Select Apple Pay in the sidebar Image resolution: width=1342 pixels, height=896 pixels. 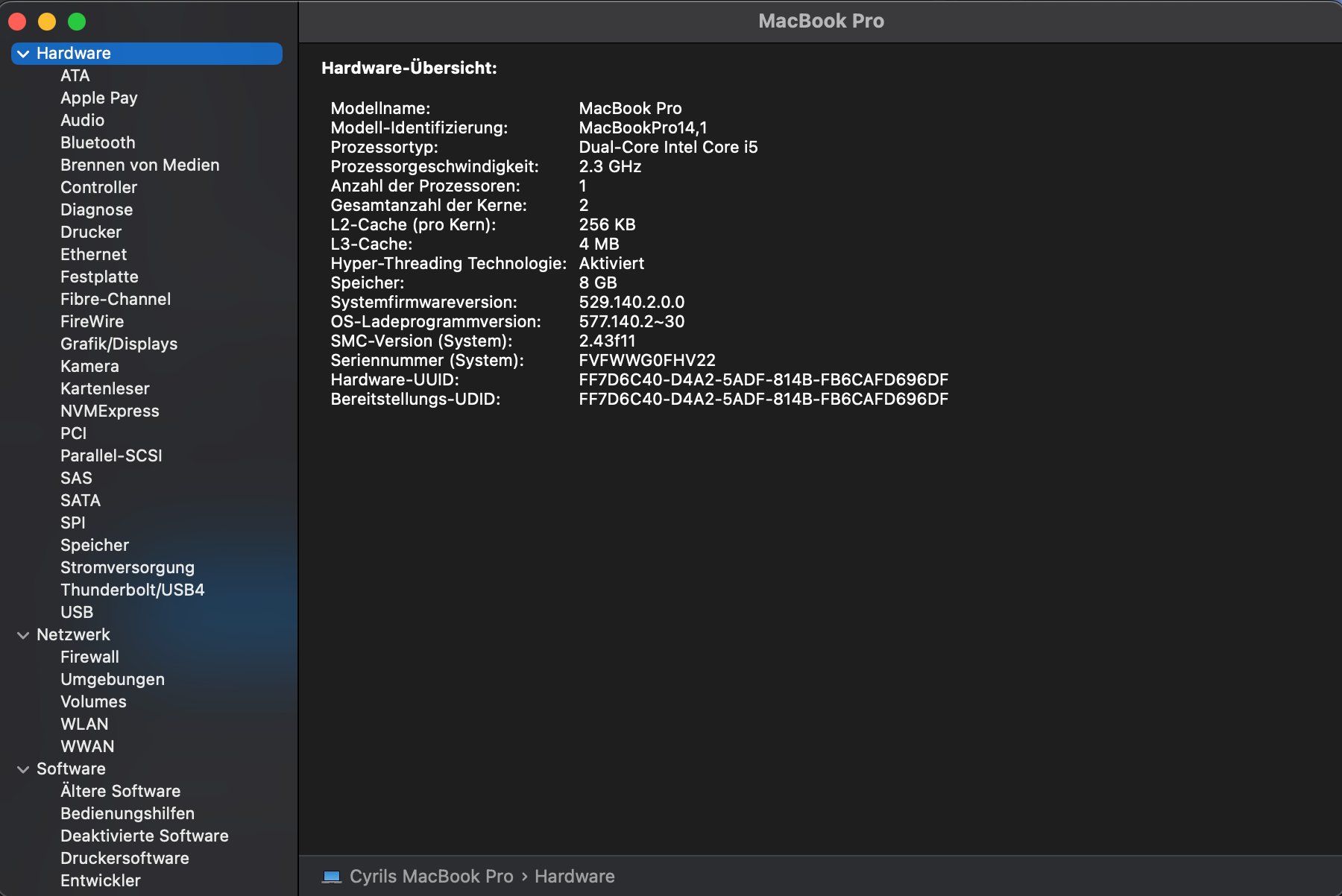99,98
